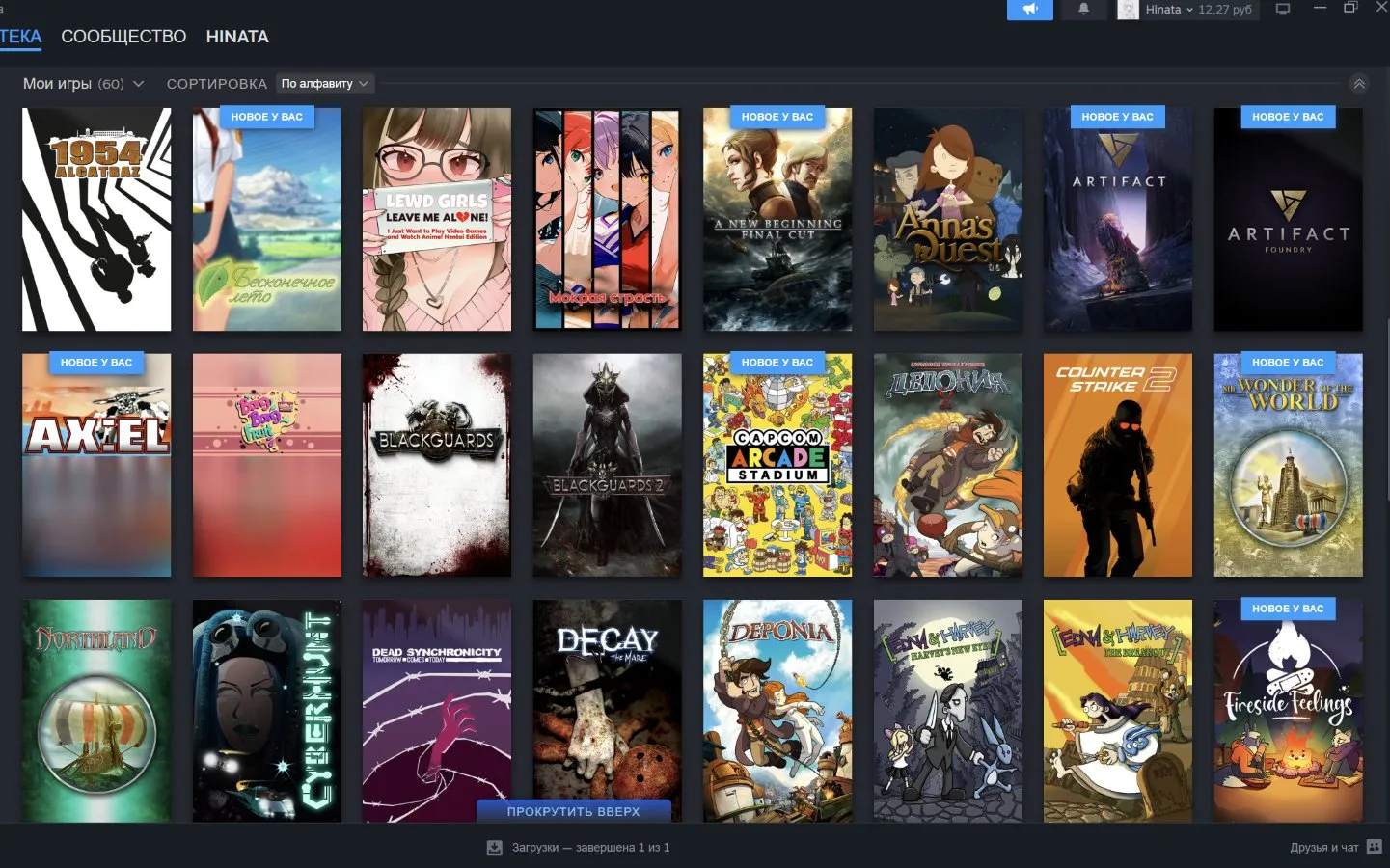Select the Deponia game cover
Screen dimensions: 1390x868
(777, 711)
